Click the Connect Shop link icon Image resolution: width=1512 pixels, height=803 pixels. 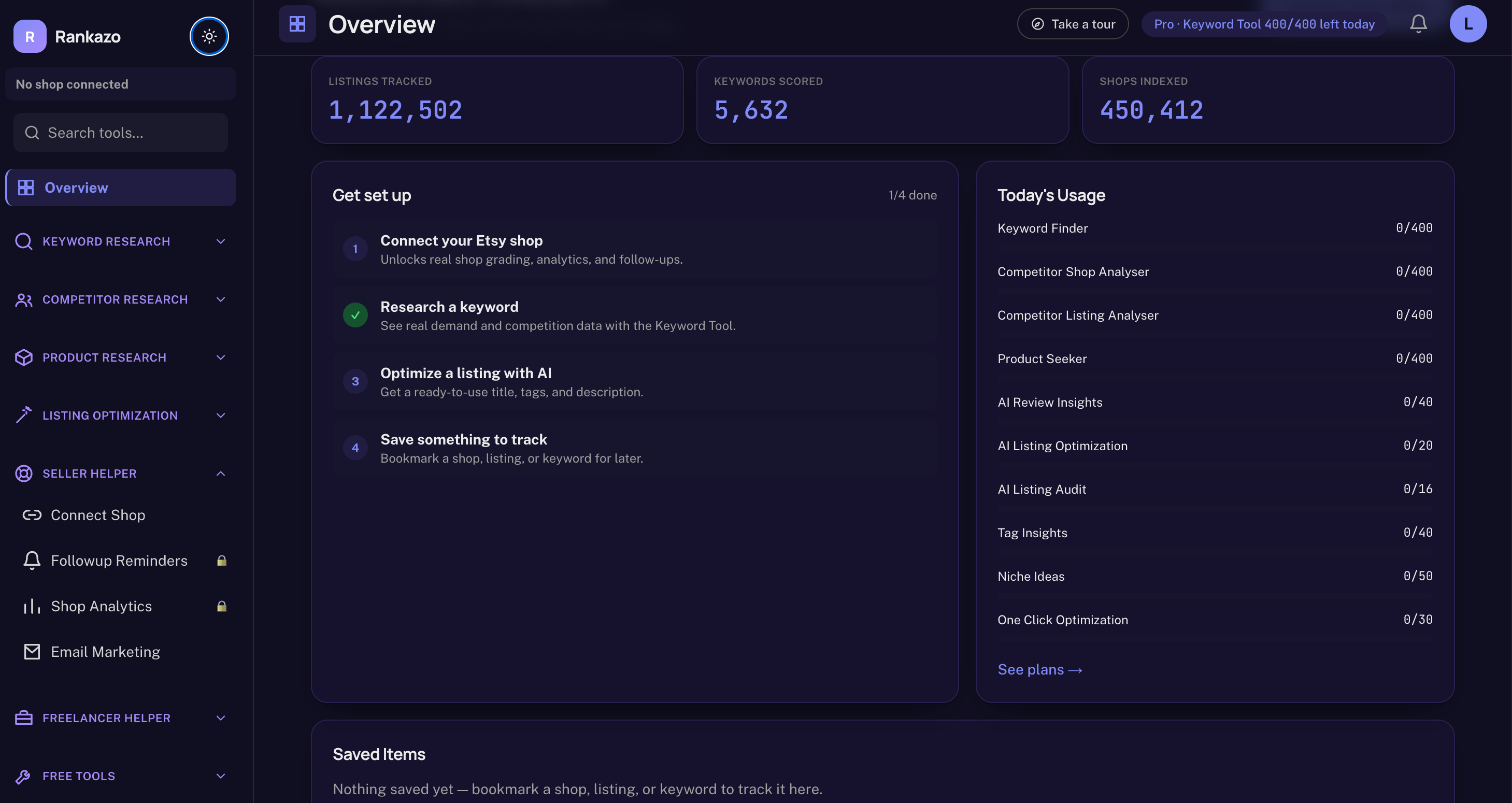32,515
